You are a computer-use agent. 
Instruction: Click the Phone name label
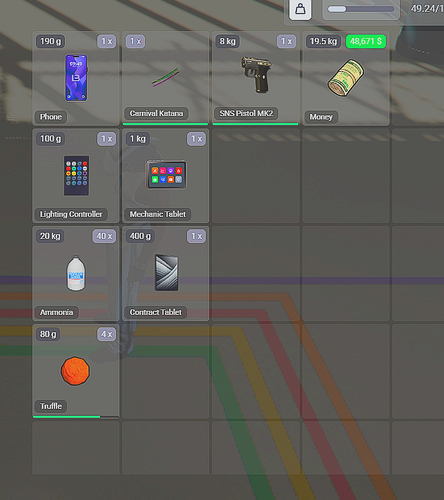[51, 117]
